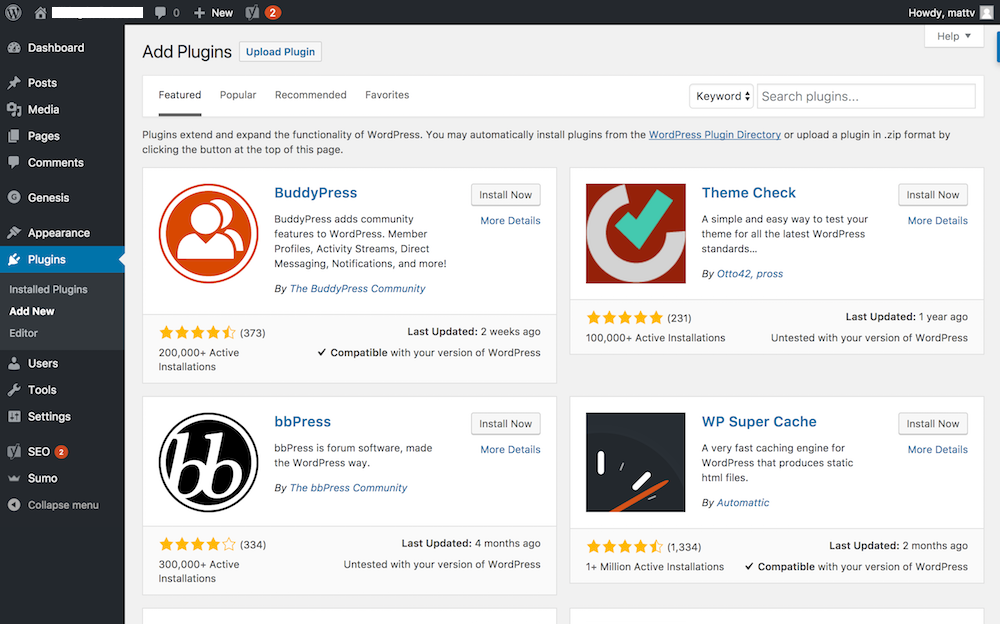Open the WordPress Plugin Directory link

click(714, 135)
